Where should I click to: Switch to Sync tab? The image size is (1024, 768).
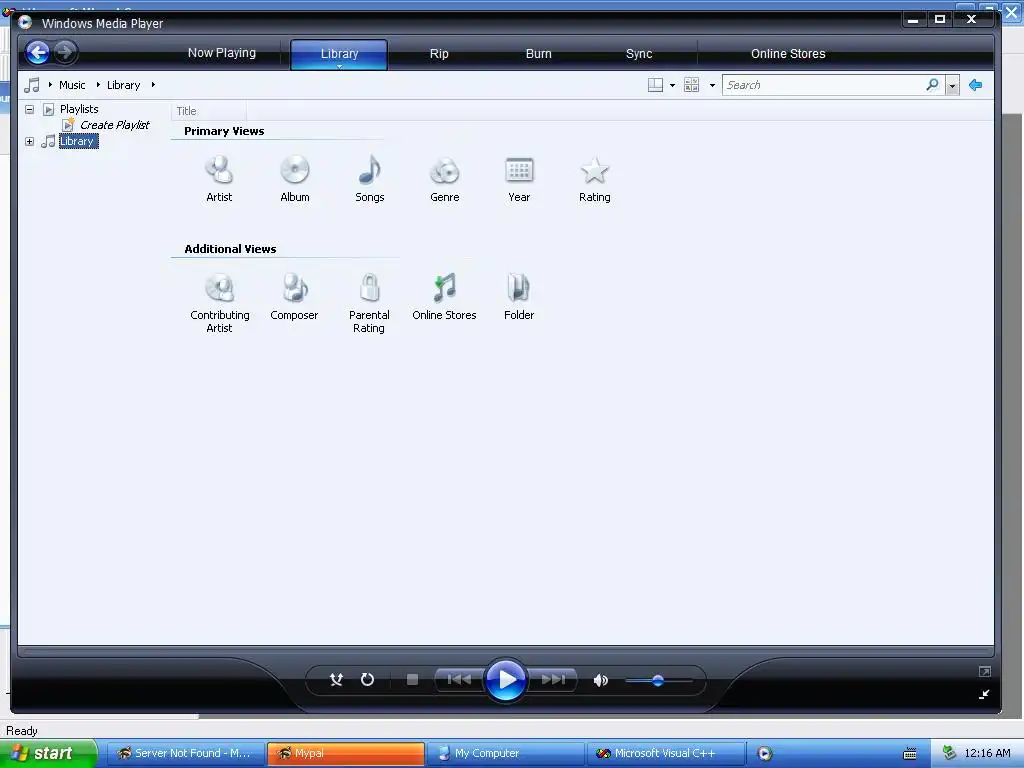(x=639, y=54)
